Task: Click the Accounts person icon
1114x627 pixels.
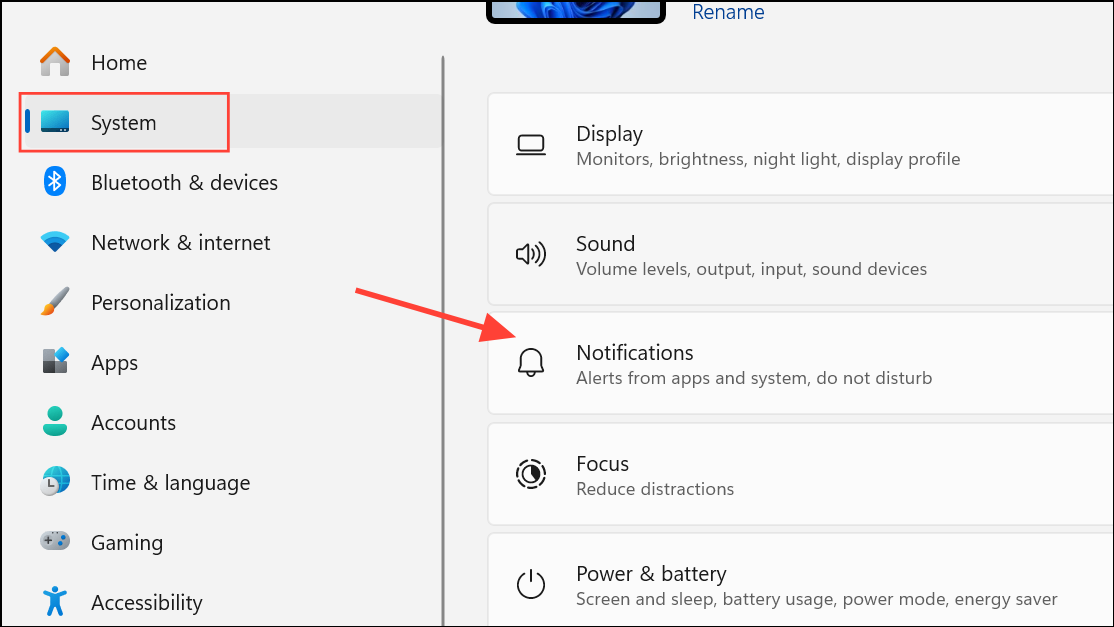Action: pyautogui.click(x=55, y=421)
